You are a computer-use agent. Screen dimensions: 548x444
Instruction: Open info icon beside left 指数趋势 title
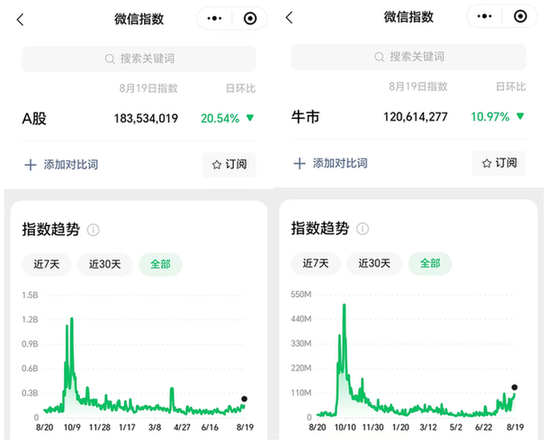(x=93, y=230)
